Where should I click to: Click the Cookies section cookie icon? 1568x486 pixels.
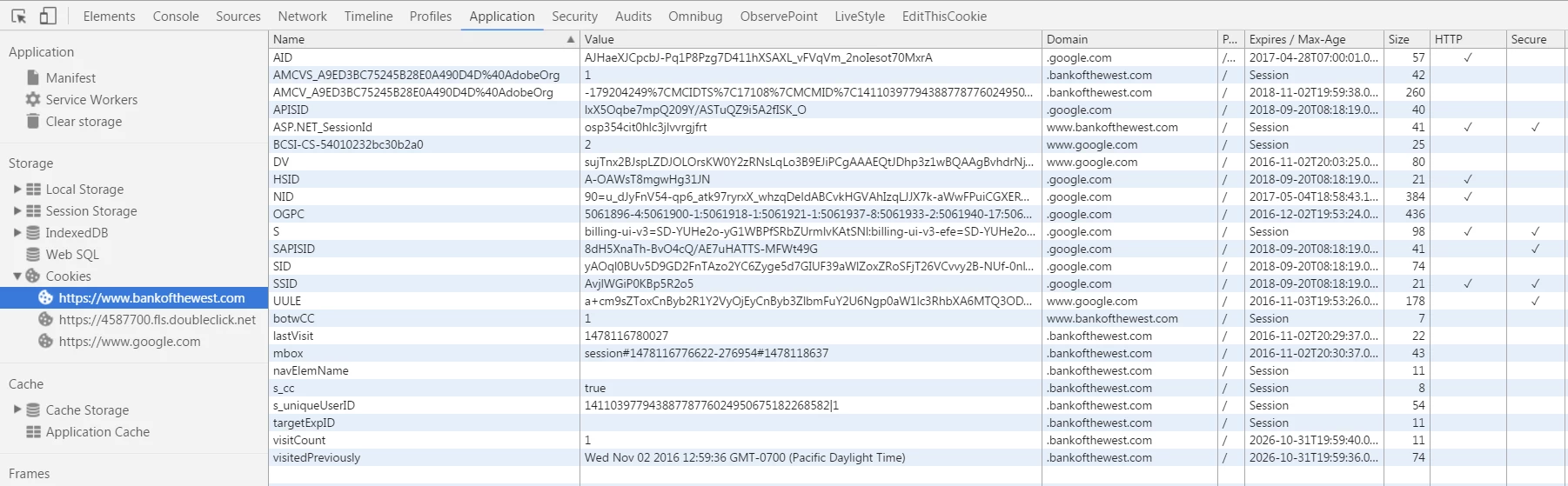point(33,276)
